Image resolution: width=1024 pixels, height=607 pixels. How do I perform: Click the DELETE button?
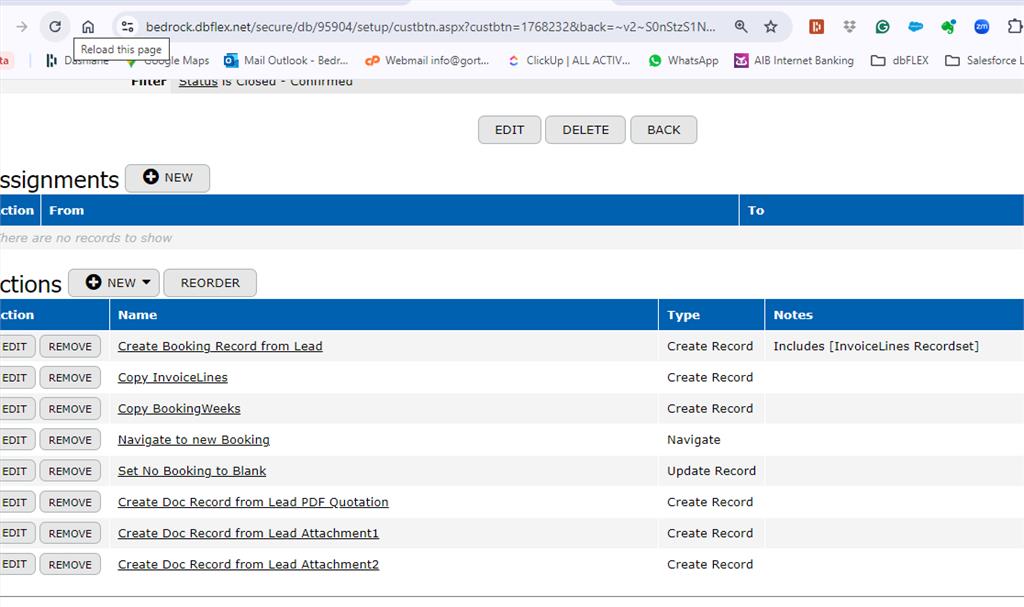click(x=585, y=130)
